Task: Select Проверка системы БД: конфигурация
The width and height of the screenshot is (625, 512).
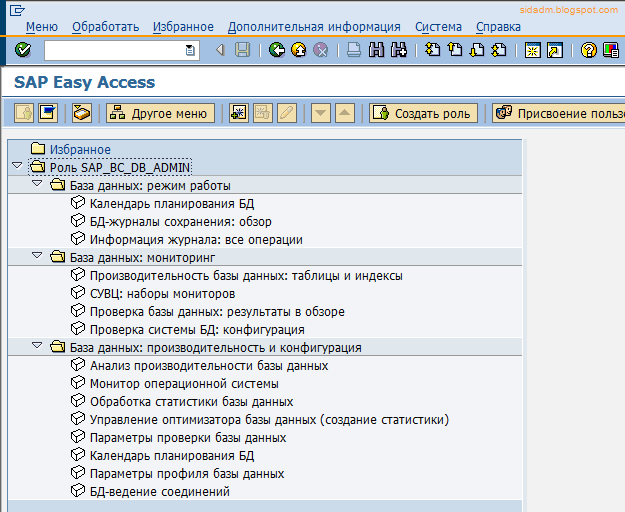Action: click(x=197, y=330)
